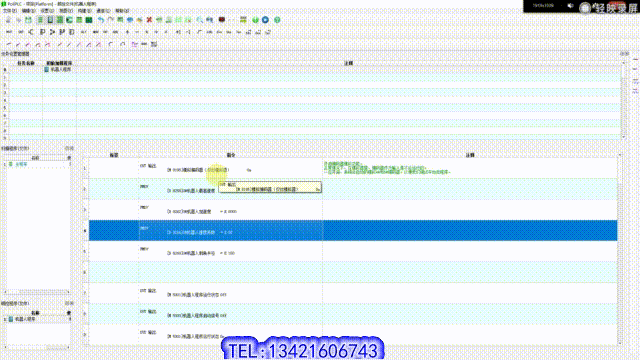
Task: Select 机器人程序 in bottom-left program list
Action: point(25,319)
